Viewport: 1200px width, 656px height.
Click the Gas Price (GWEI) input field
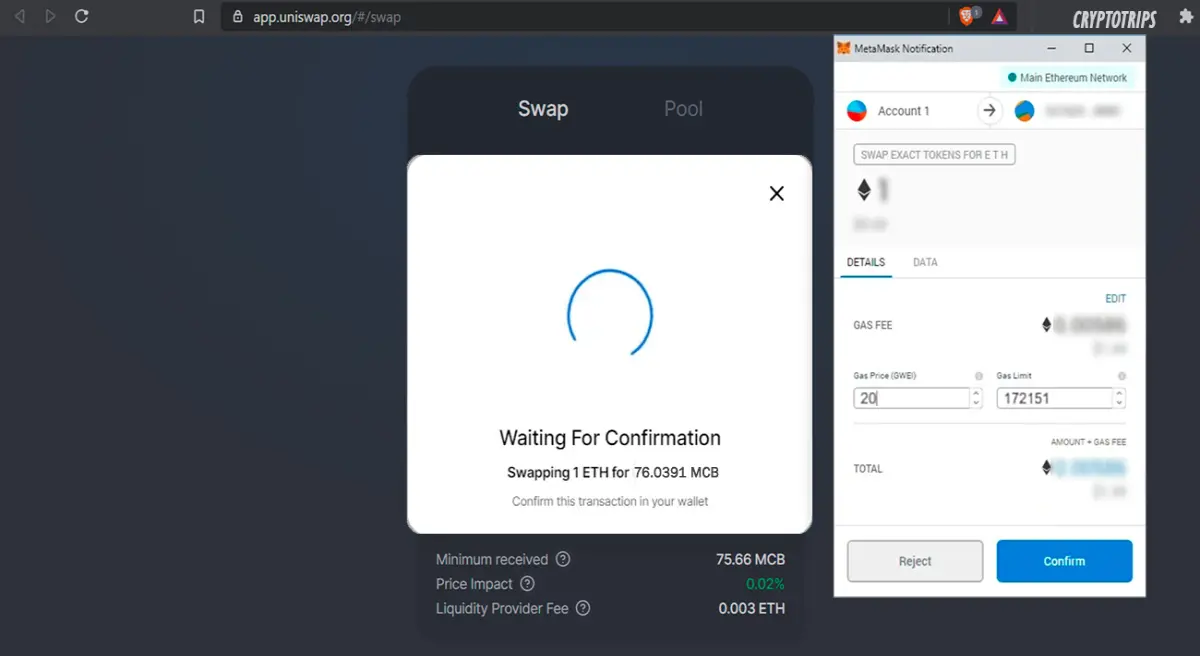[x=912, y=398]
